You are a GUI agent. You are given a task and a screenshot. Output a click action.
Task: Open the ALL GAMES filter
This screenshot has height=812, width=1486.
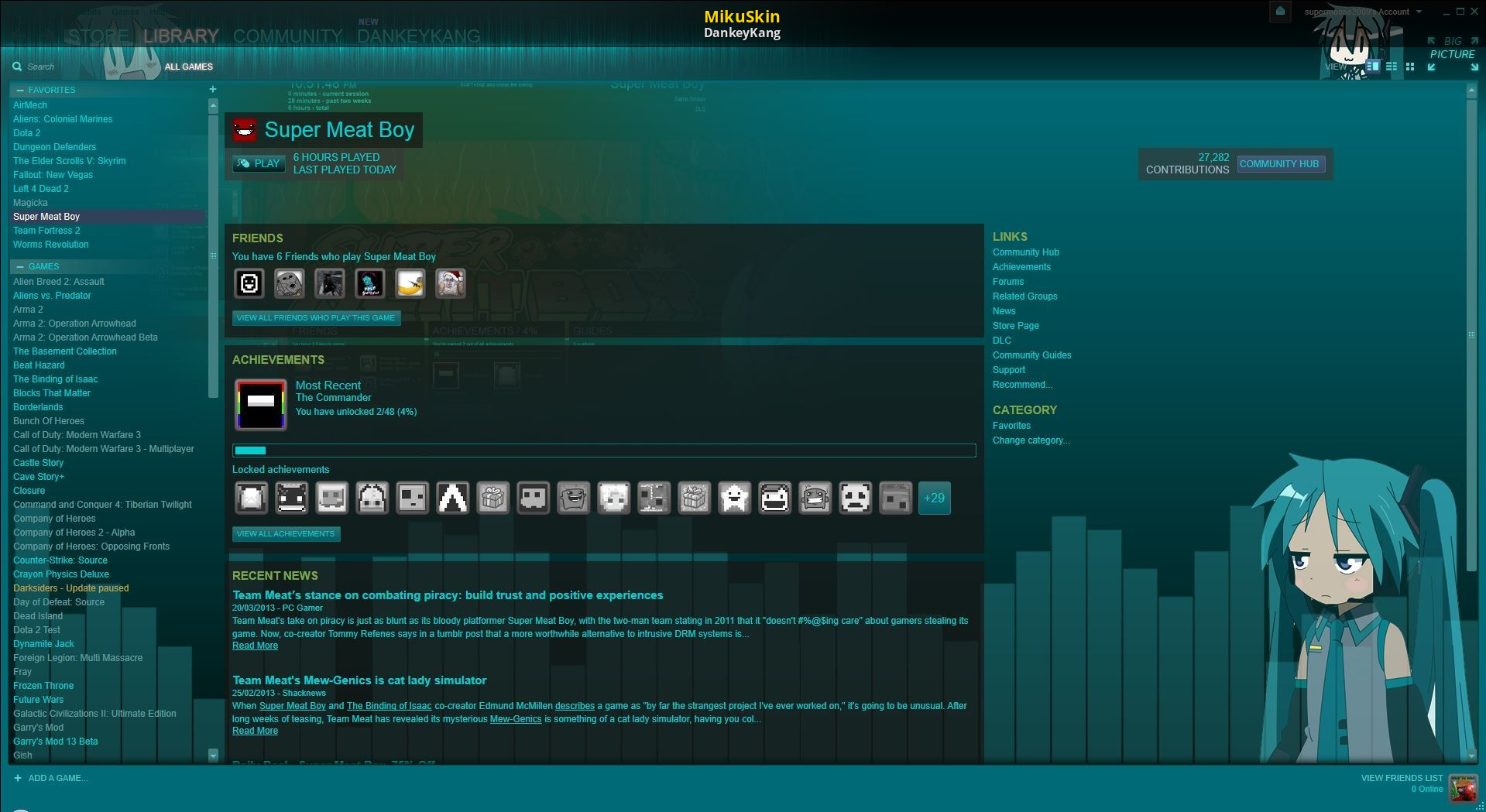(189, 67)
